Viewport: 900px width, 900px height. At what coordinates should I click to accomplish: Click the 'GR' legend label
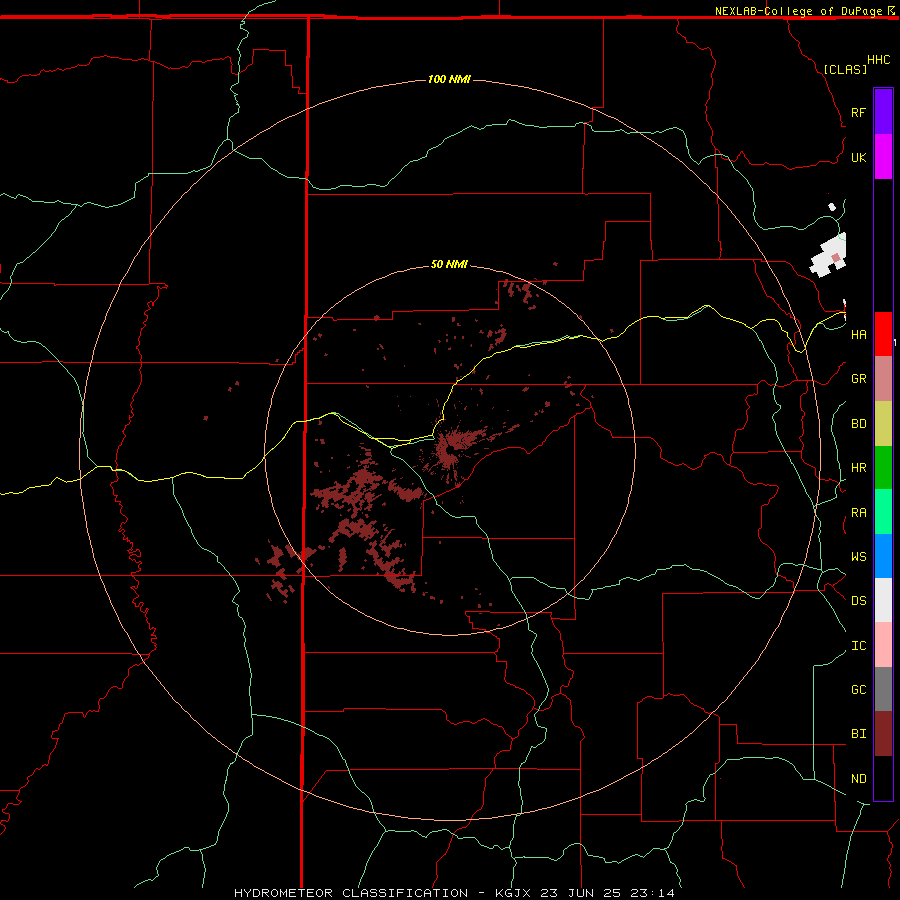(x=858, y=379)
